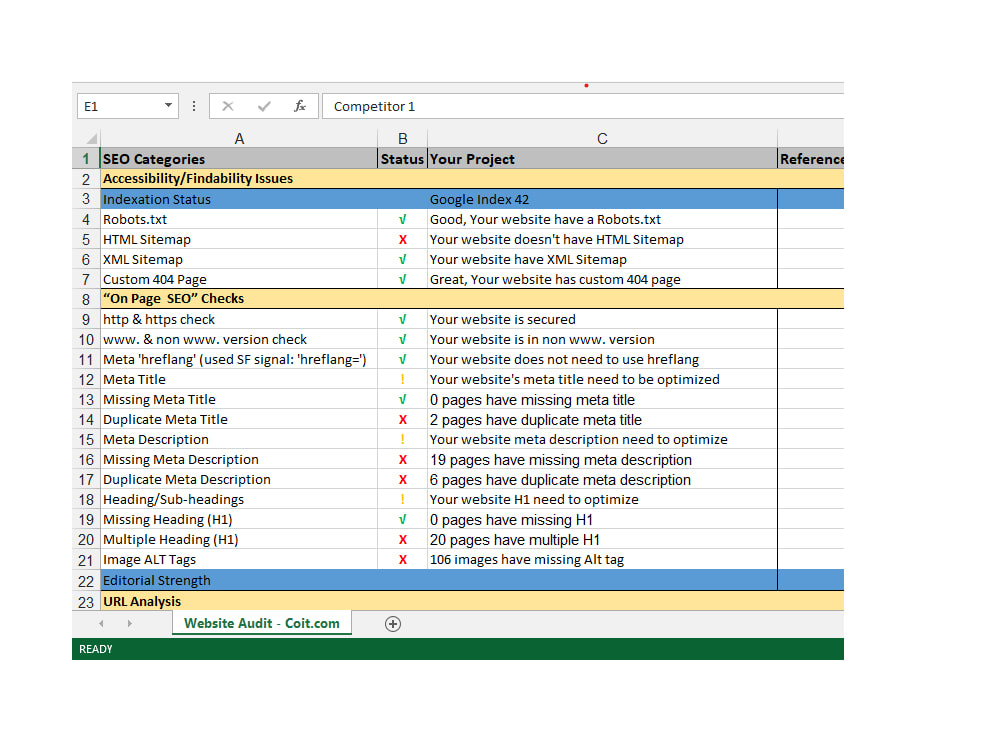Select row 8 header
1000x750 pixels.
tap(85, 299)
